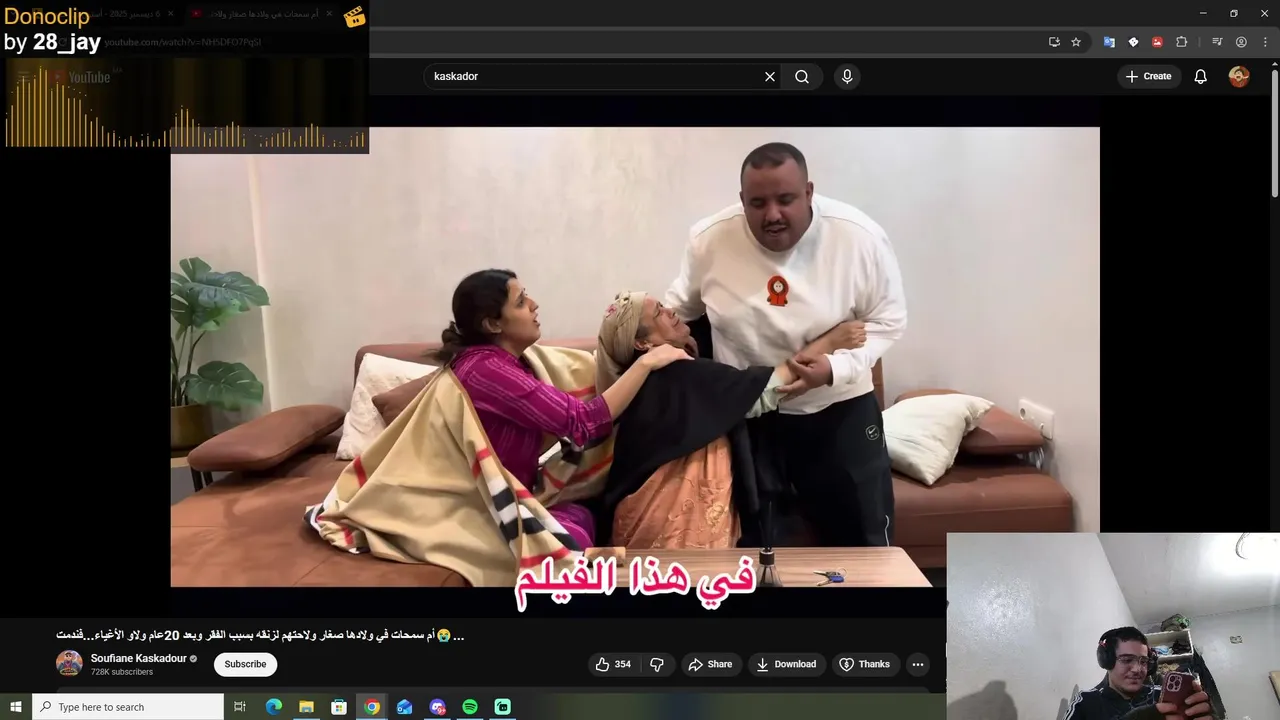Share the video
Image resolution: width=1280 pixels, height=720 pixels.
click(710, 664)
